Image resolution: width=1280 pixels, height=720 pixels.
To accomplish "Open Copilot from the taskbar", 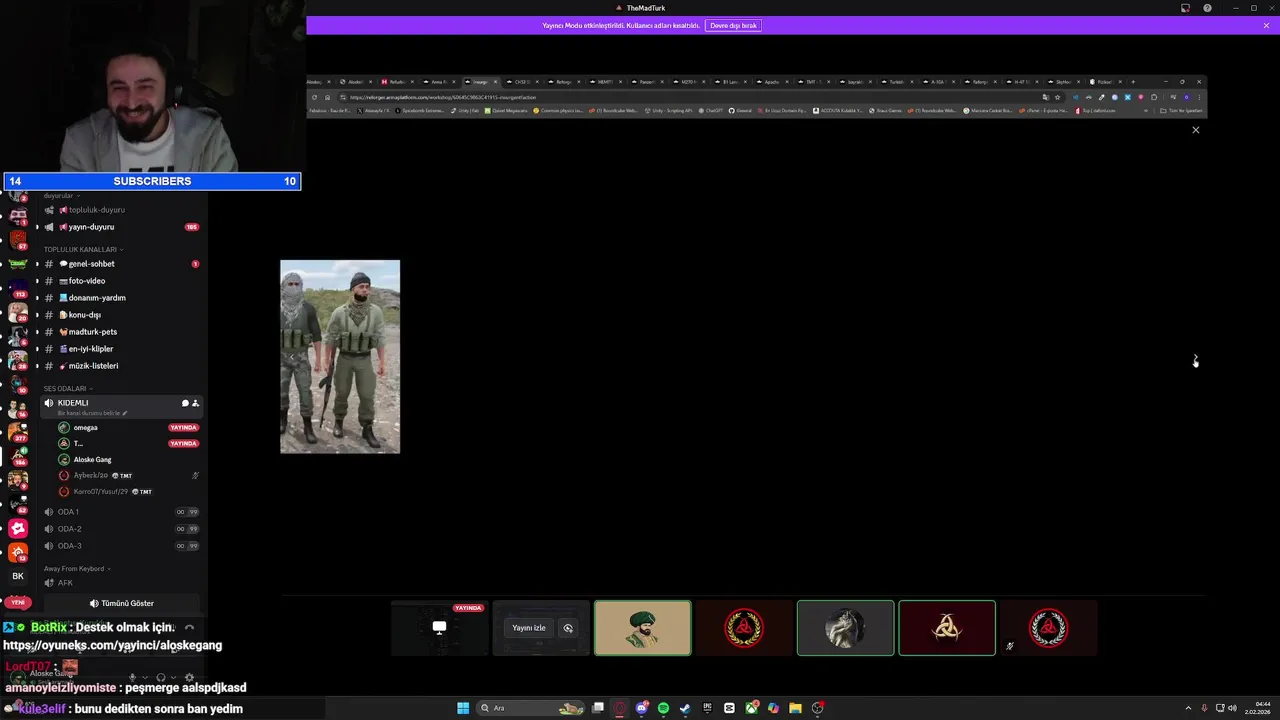I will pos(773,708).
